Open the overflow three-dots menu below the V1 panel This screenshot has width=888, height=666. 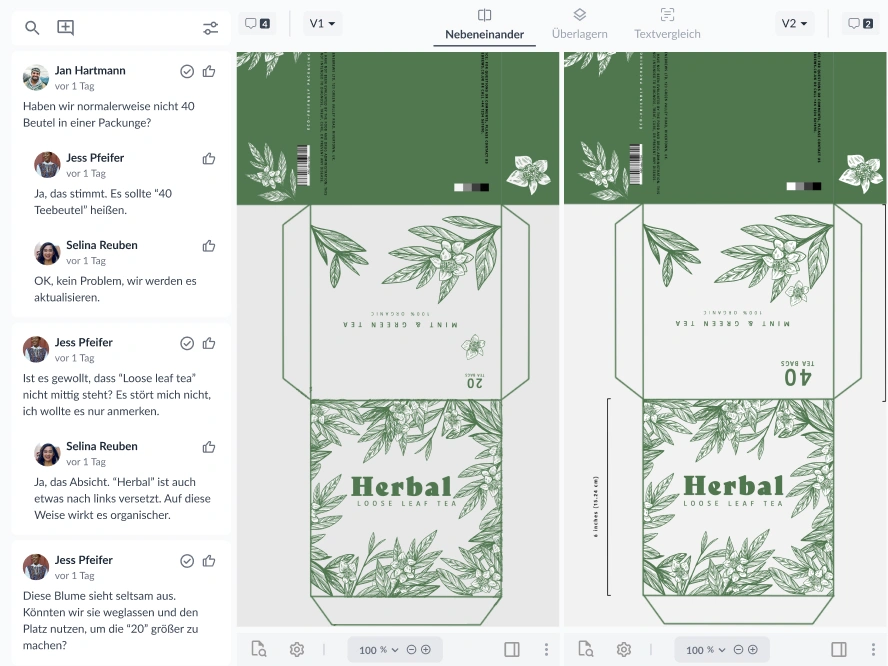pyautogui.click(x=545, y=649)
